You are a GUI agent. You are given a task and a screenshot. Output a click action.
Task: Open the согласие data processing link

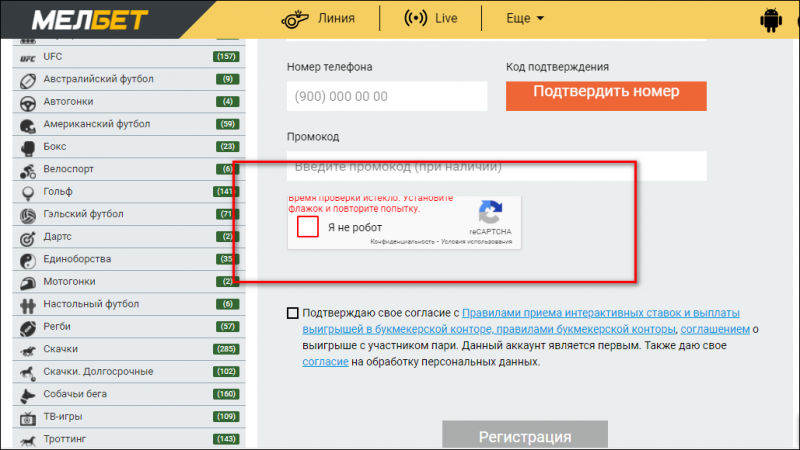325,362
